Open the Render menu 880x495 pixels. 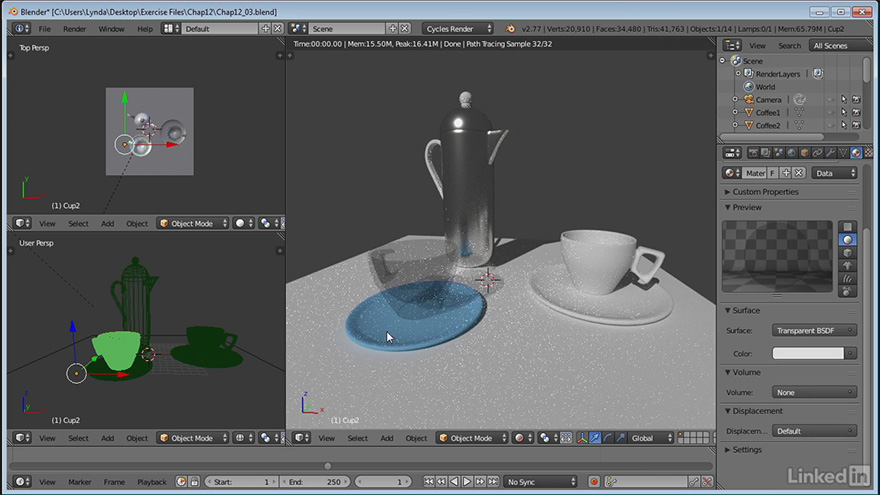pyautogui.click(x=74, y=29)
